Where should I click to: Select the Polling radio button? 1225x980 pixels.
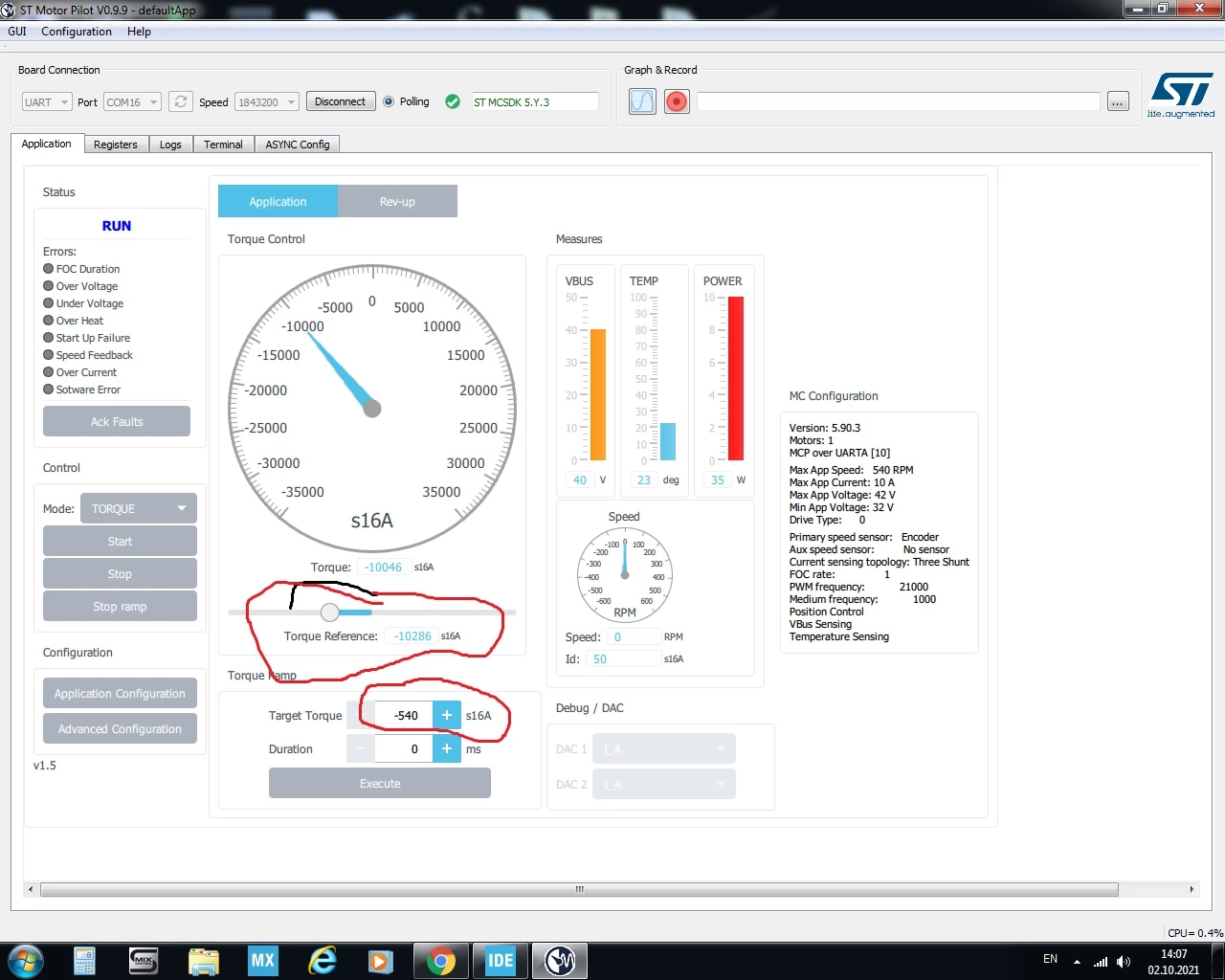pyautogui.click(x=389, y=101)
